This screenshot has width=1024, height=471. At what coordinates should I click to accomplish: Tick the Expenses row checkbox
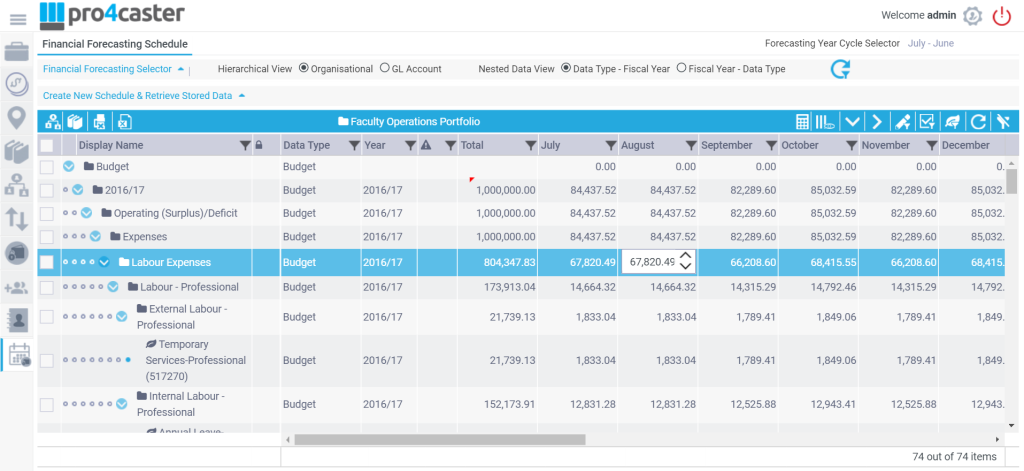46,236
